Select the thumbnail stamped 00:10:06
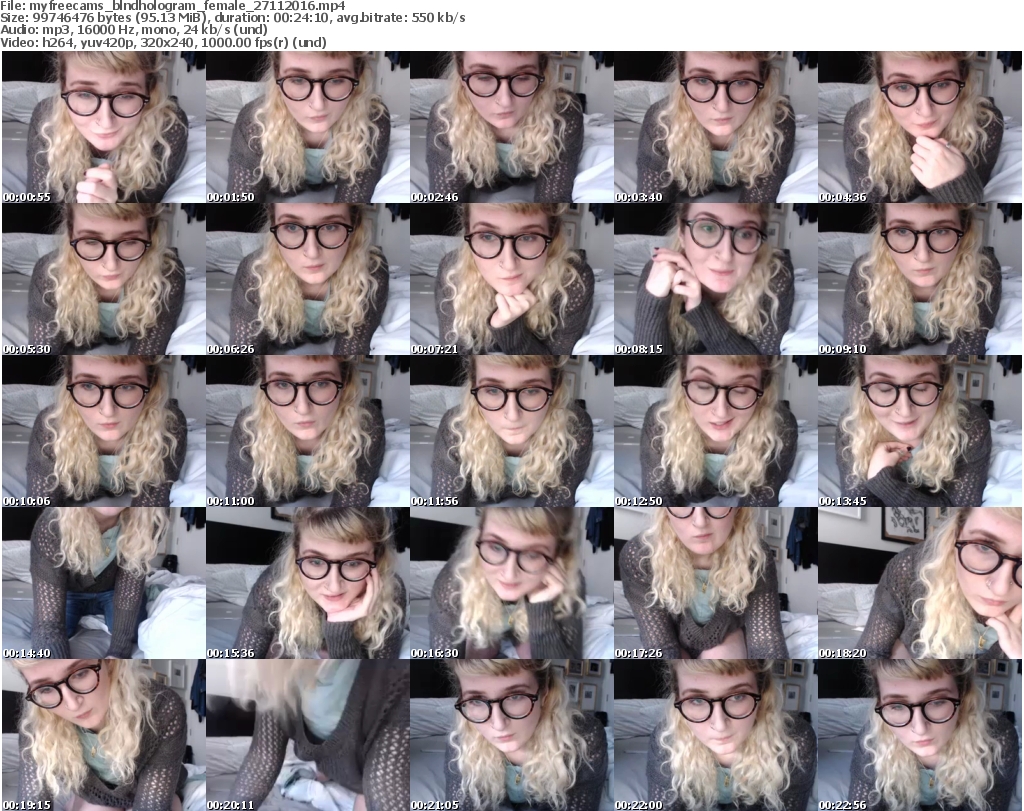The height and width of the screenshot is (811, 1024). (x=104, y=432)
